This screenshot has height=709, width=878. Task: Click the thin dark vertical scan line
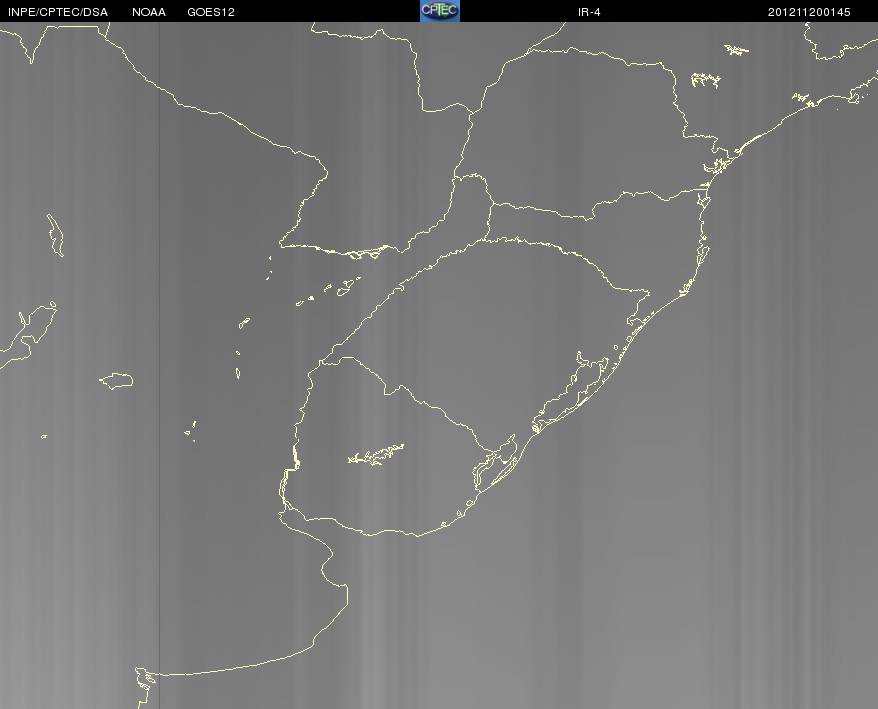[160, 364]
